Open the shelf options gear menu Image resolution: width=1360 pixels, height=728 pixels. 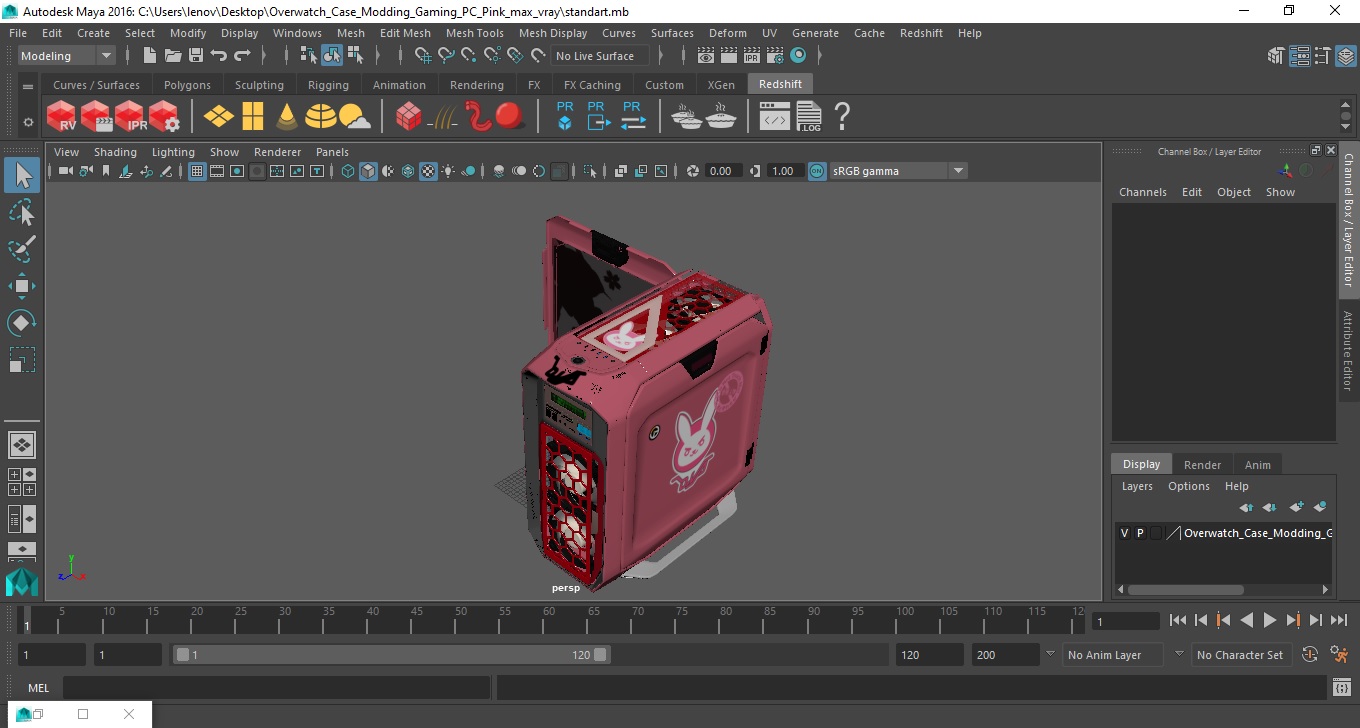click(x=28, y=122)
